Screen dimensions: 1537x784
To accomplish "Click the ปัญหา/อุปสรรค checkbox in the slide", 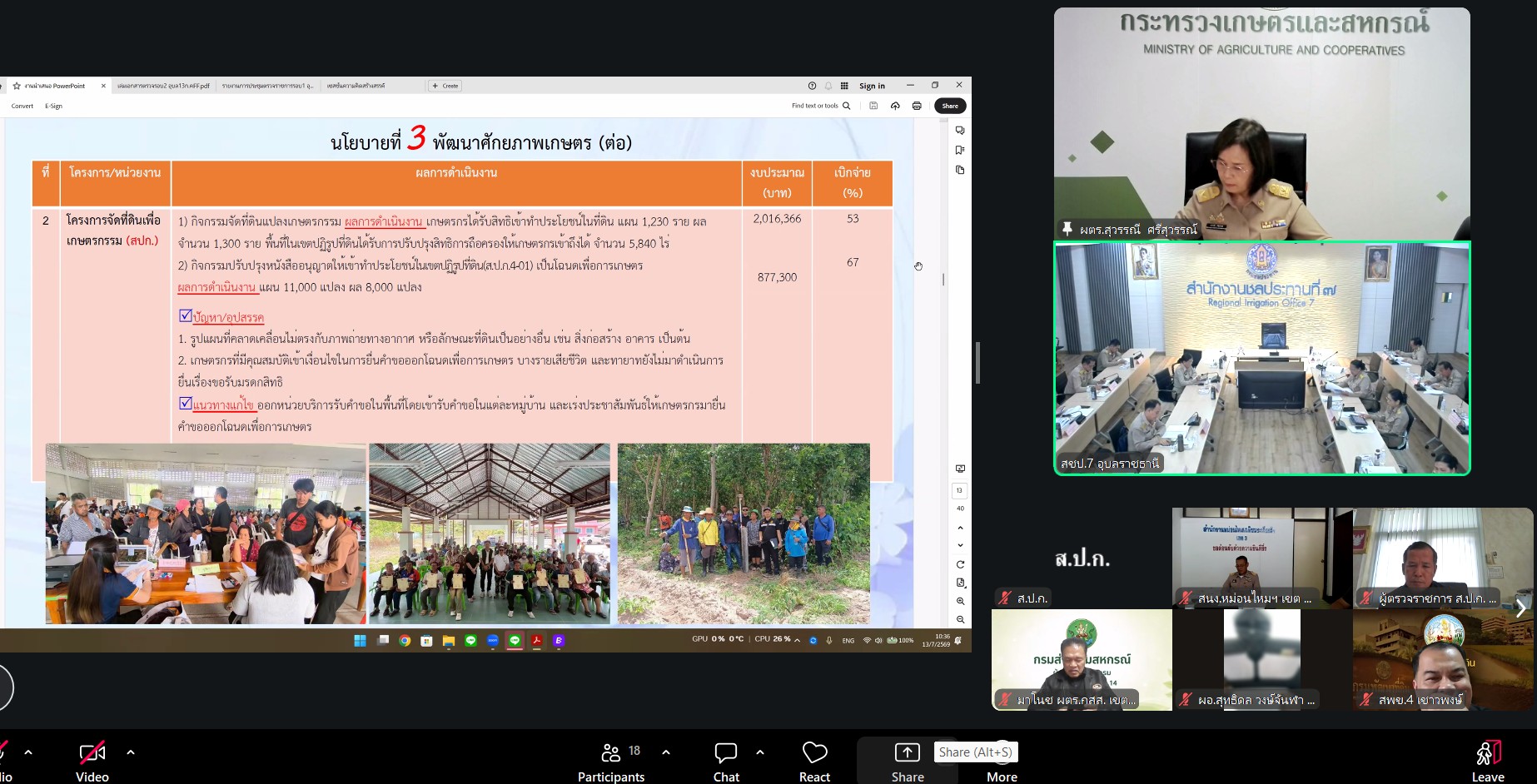I will (186, 316).
